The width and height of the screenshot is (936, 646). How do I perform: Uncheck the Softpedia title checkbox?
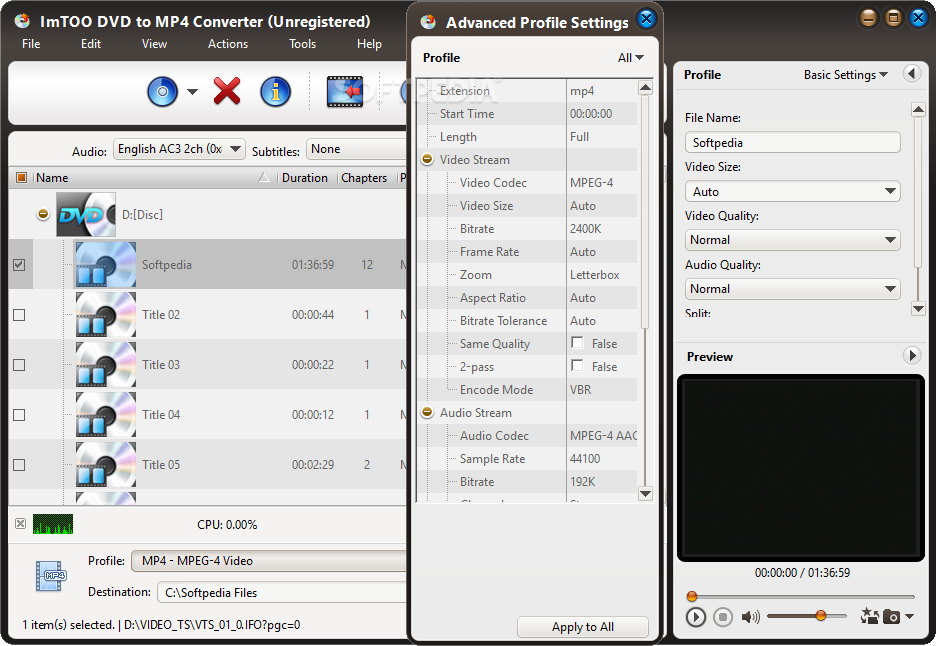[x=19, y=264]
